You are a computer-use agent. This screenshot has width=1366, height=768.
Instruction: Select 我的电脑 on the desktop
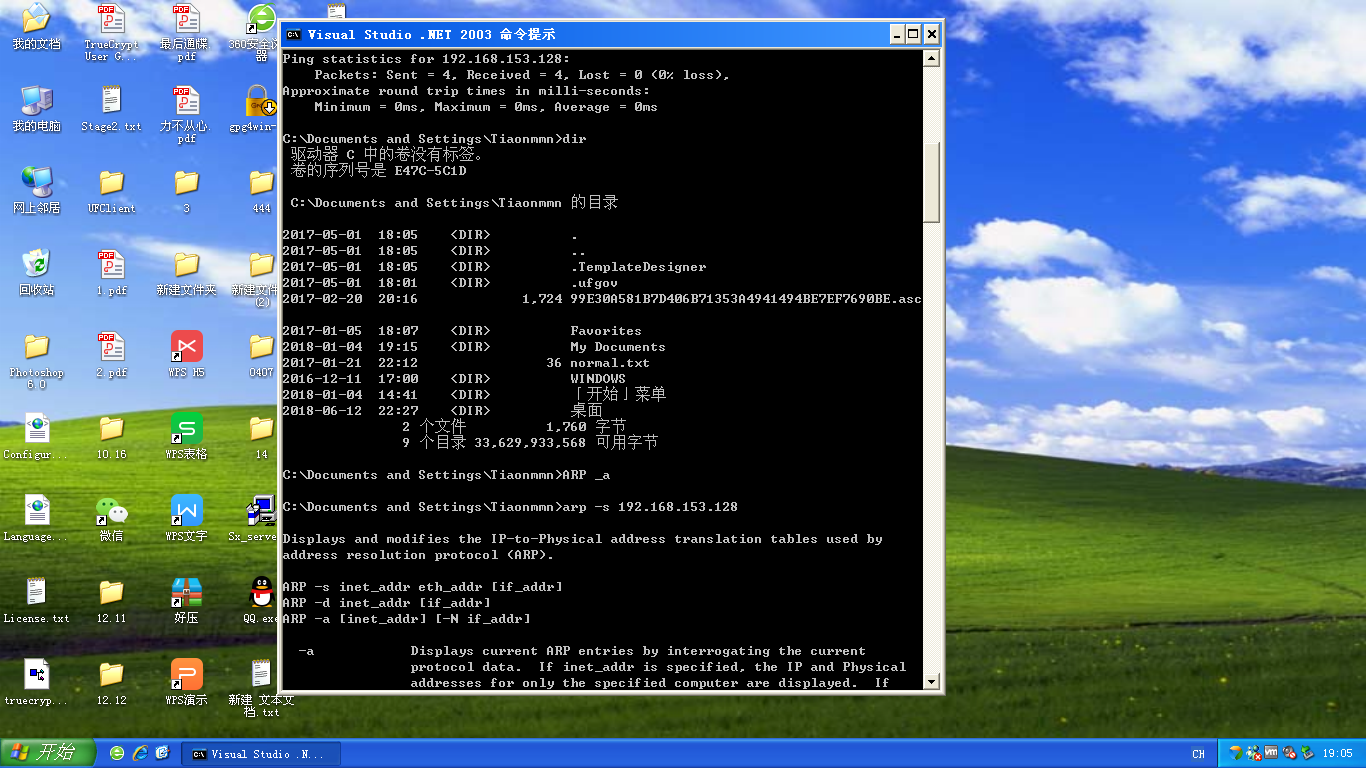click(x=37, y=101)
